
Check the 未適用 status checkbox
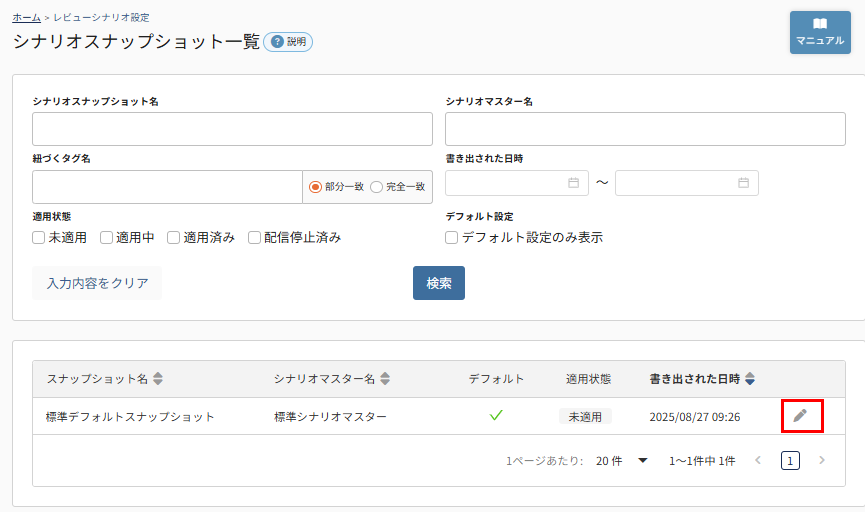pos(39,238)
